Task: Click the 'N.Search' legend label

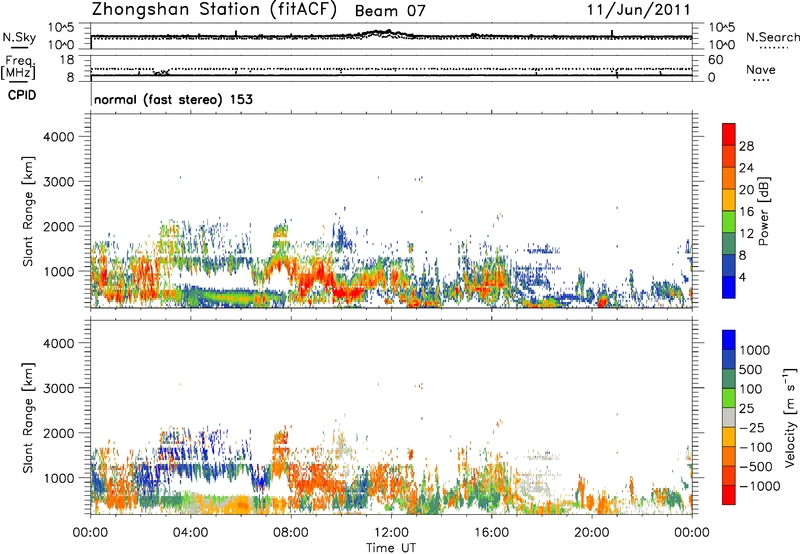Action: tap(772, 37)
